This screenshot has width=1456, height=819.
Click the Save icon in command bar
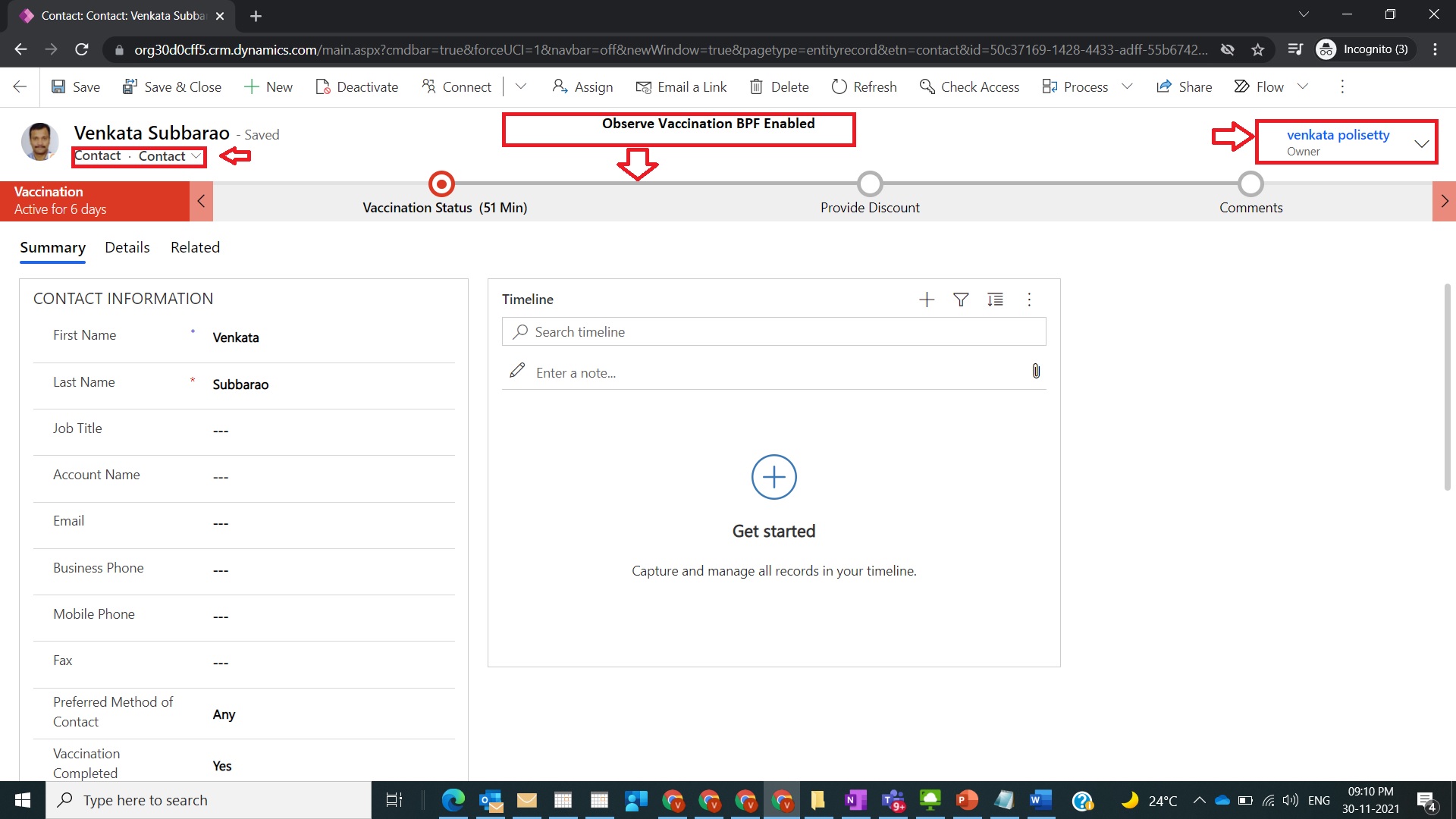pos(58,86)
